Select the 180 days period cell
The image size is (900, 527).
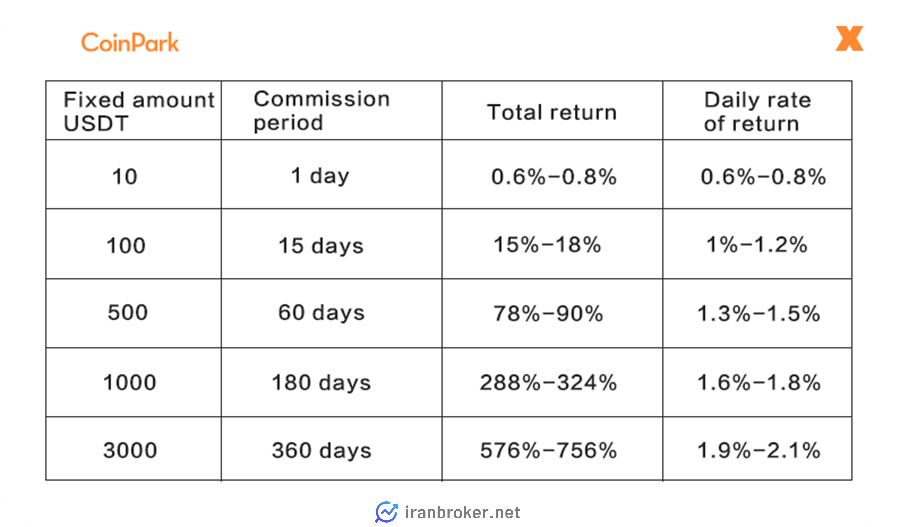[x=332, y=382]
